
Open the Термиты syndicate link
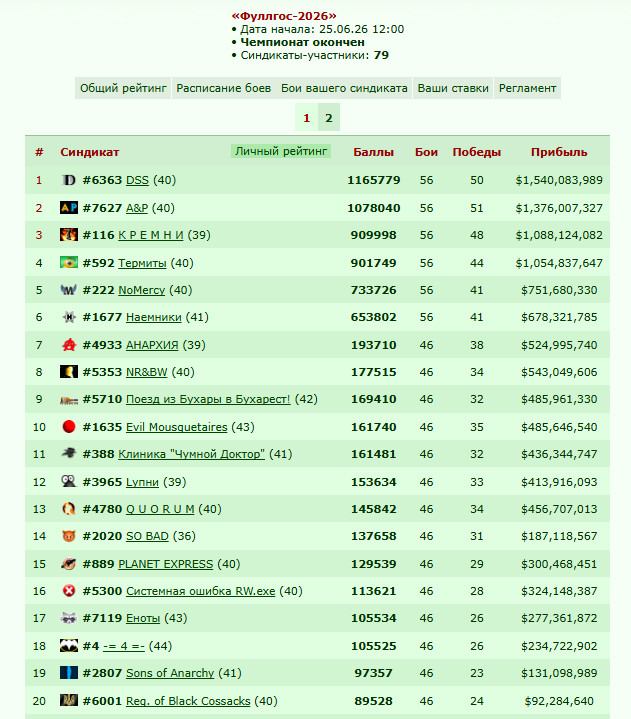(x=142, y=263)
